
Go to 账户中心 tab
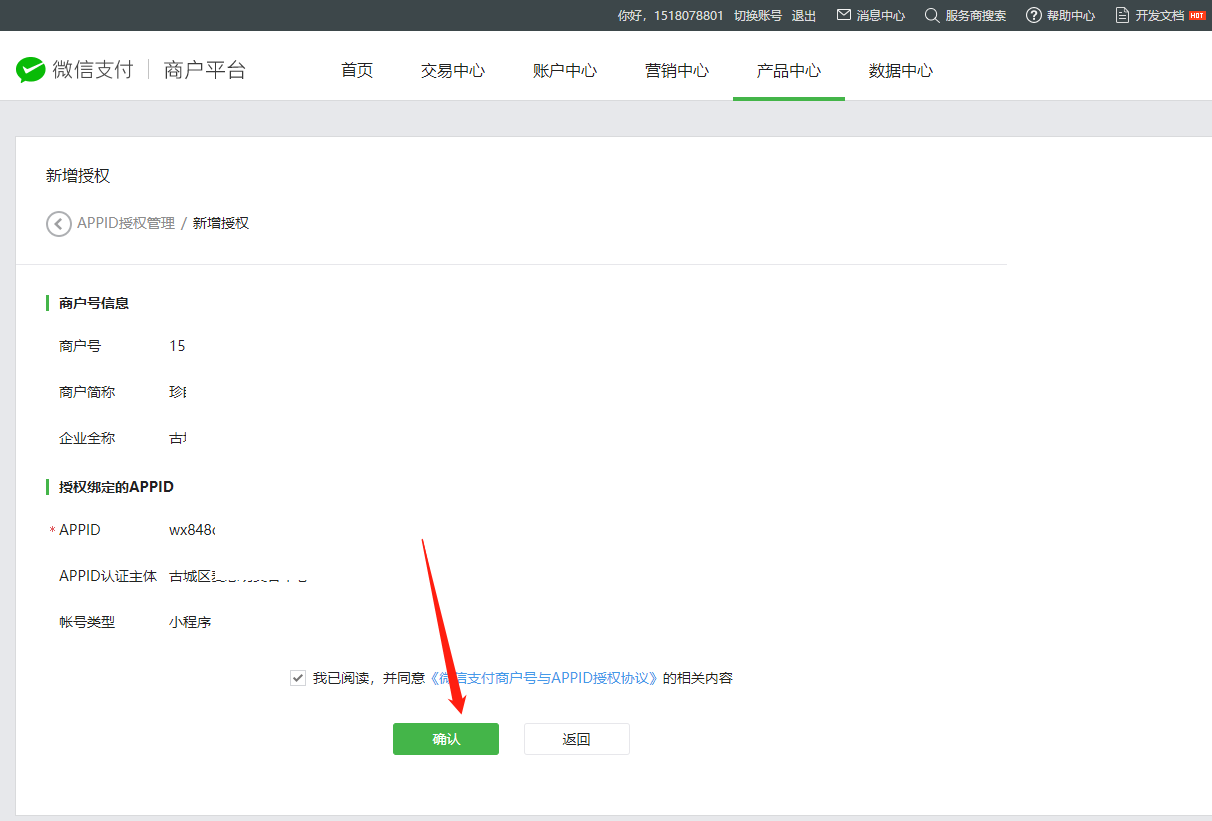point(565,70)
